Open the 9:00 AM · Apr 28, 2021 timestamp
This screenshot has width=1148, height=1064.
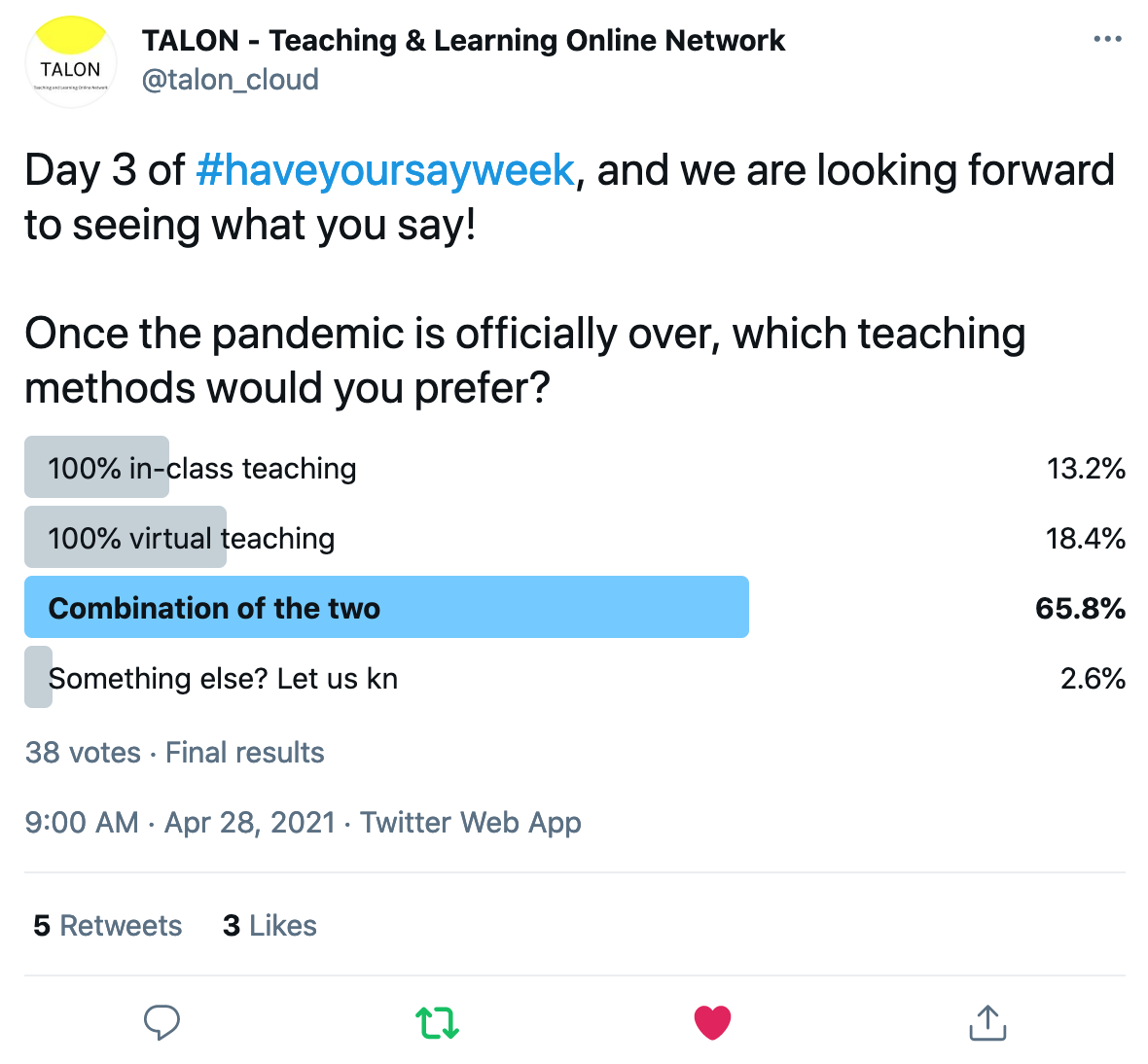(x=180, y=823)
